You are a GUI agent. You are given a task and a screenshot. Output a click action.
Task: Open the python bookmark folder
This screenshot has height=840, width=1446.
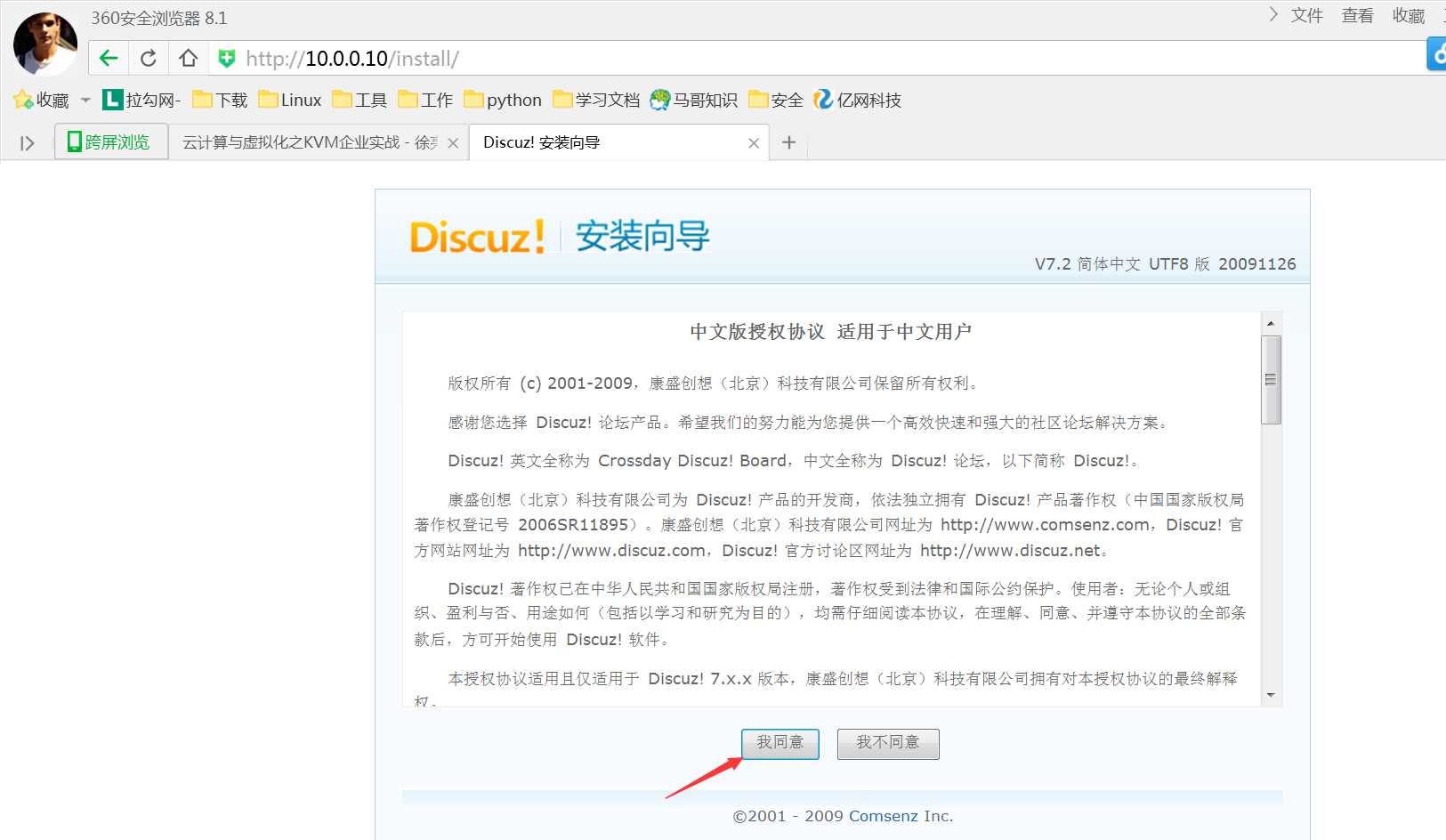503,100
